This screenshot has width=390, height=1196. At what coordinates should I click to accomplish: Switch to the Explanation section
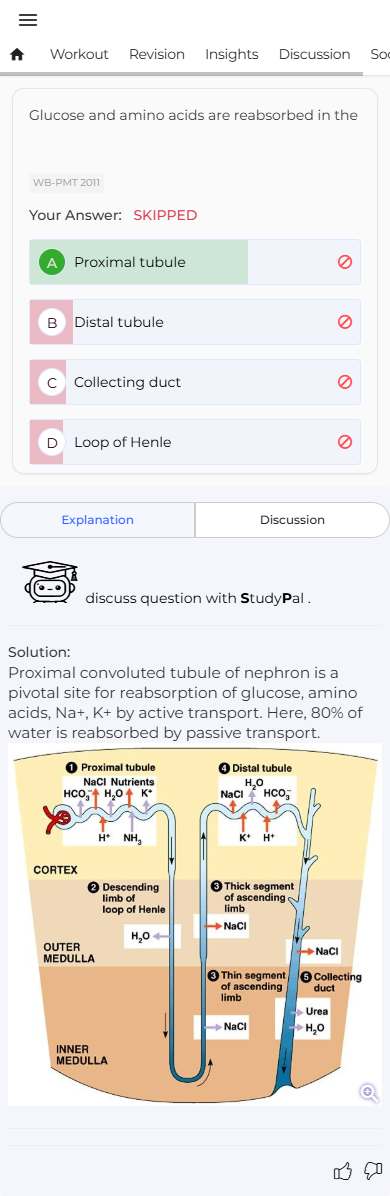(x=98, y=520)
